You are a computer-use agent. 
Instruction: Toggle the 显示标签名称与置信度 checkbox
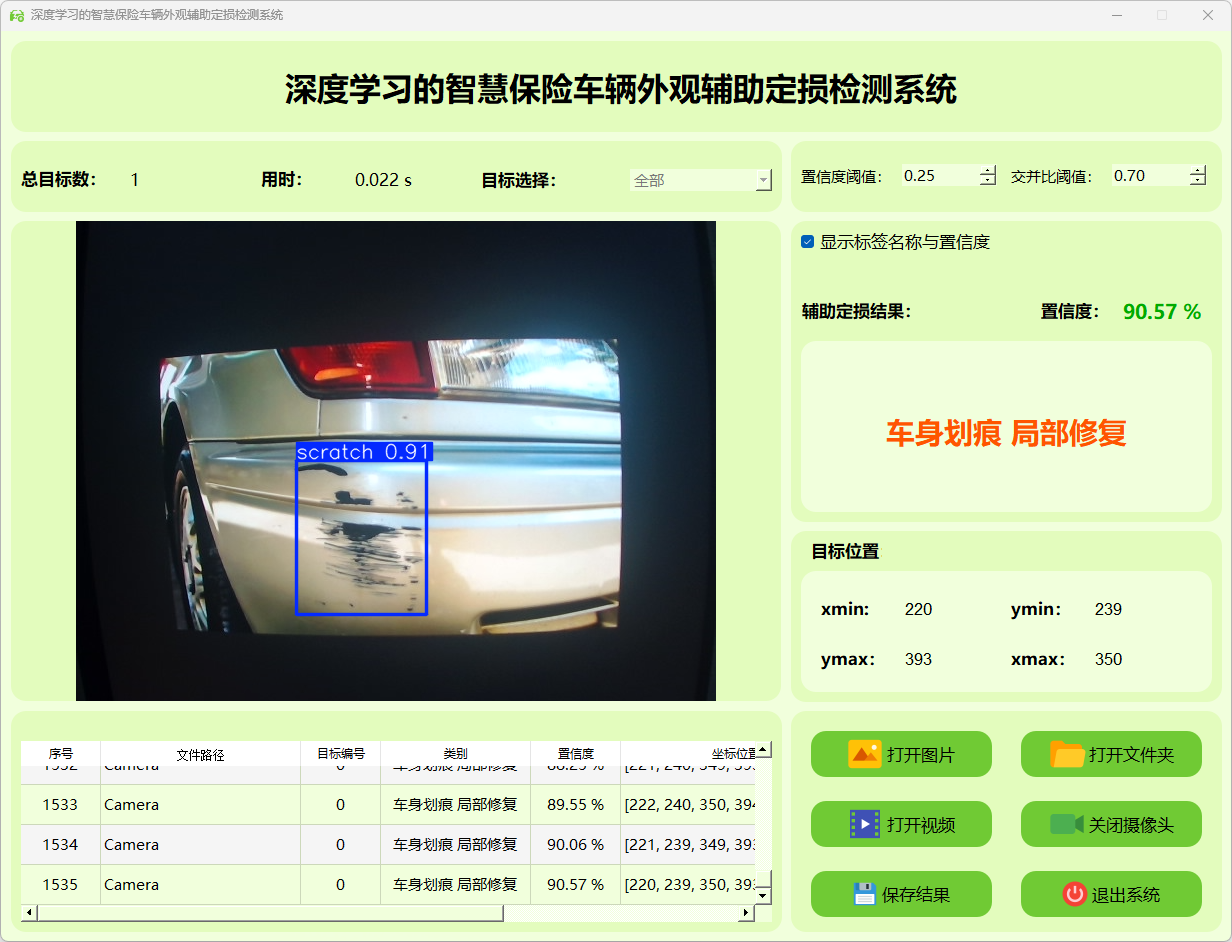pos(808,242)
